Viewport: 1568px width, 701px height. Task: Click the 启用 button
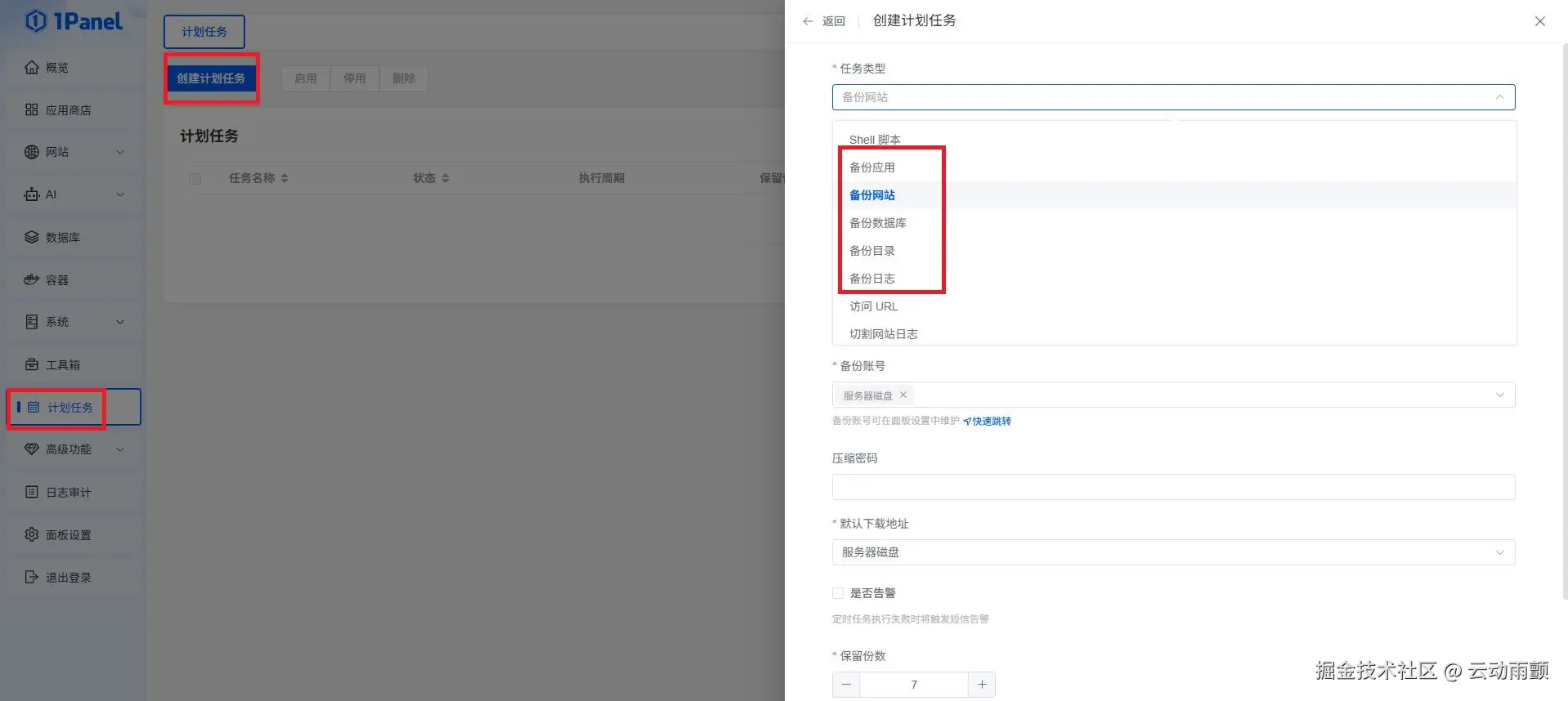coord(306,78)
